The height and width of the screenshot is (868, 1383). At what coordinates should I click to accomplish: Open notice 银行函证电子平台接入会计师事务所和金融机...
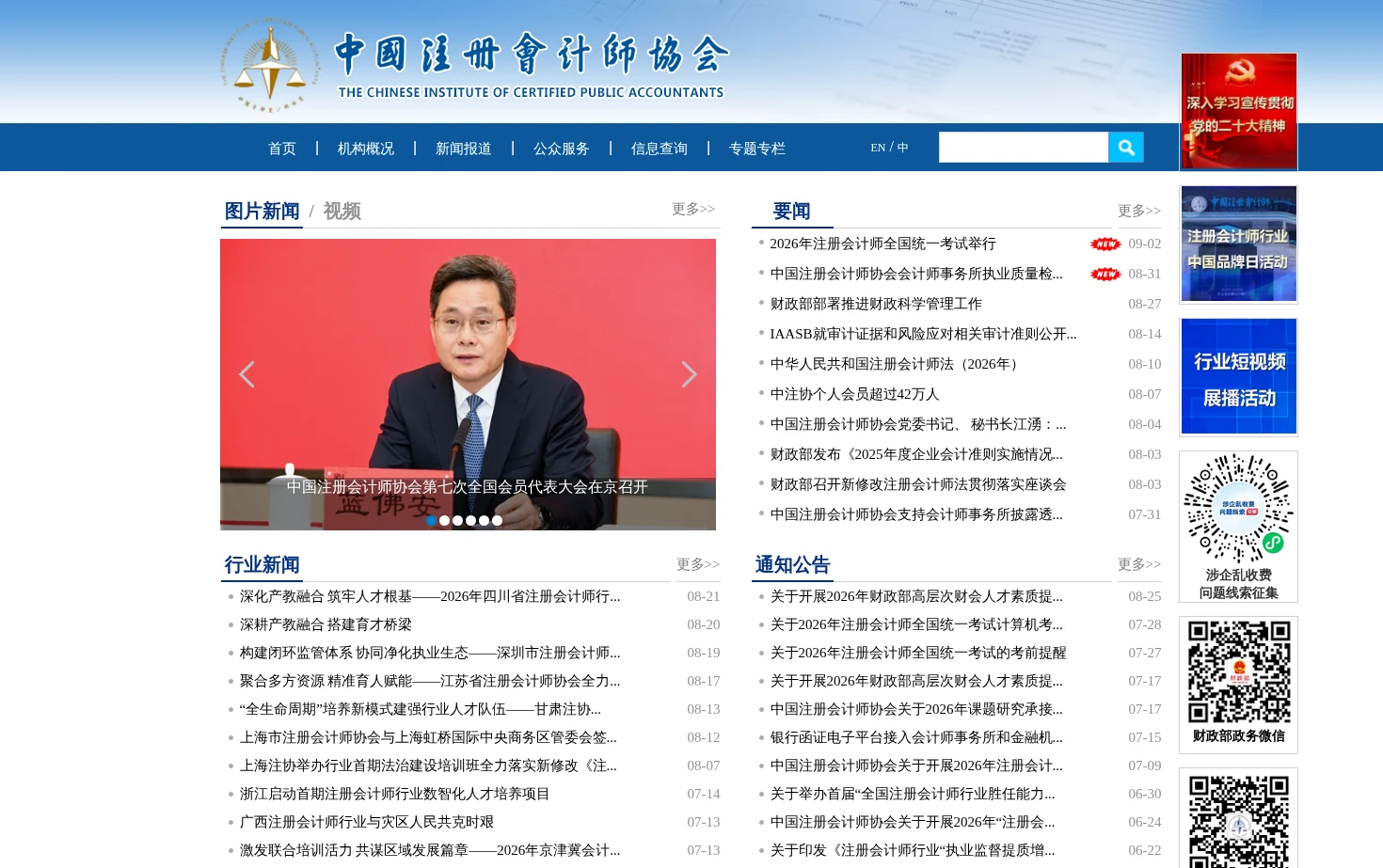click(x=916, y=737)
